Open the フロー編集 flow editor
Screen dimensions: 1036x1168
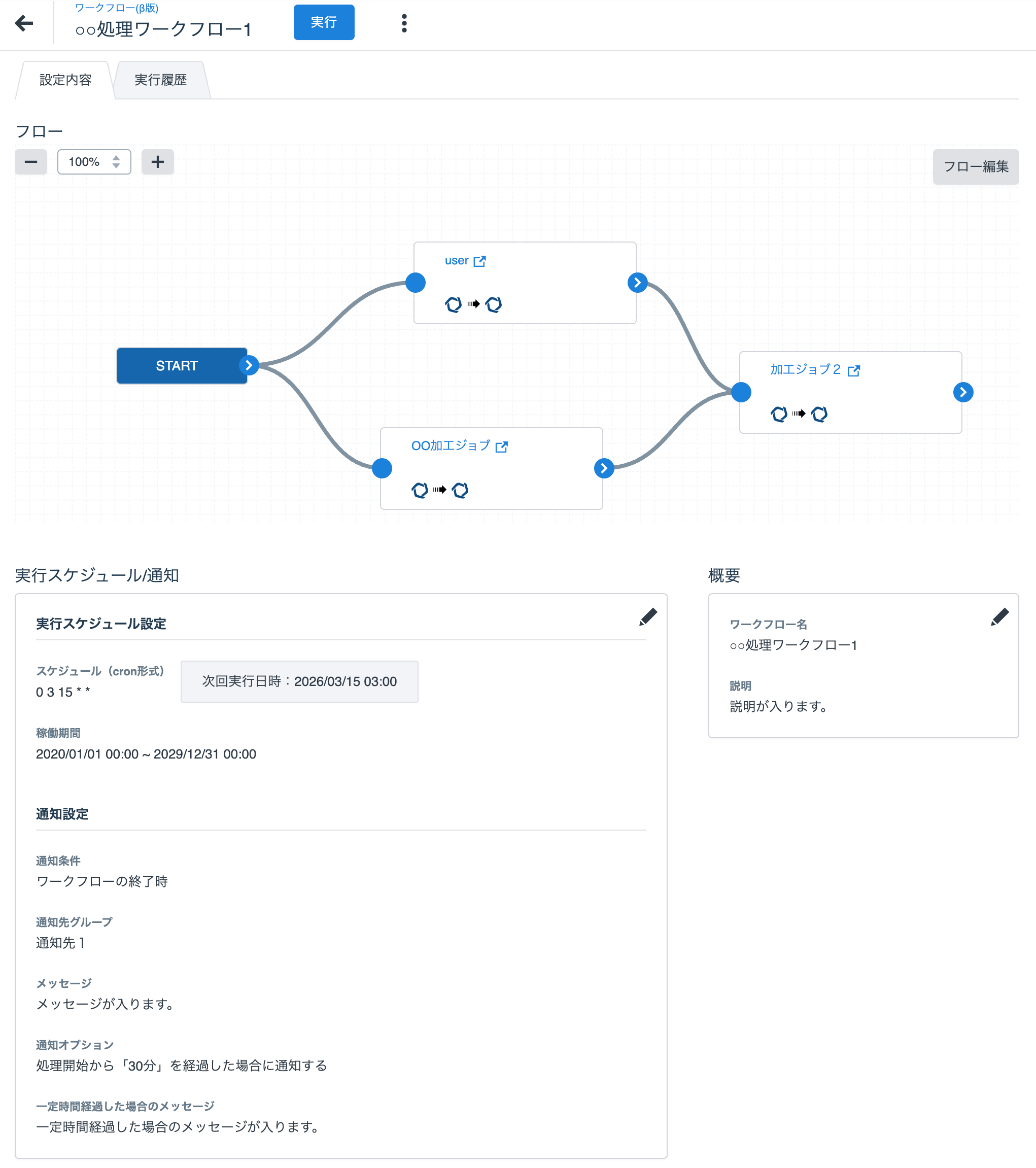tap(976, 167)
